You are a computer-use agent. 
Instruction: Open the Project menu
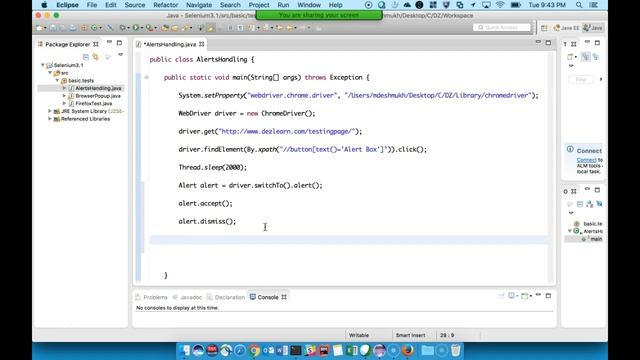click(259, 5)
